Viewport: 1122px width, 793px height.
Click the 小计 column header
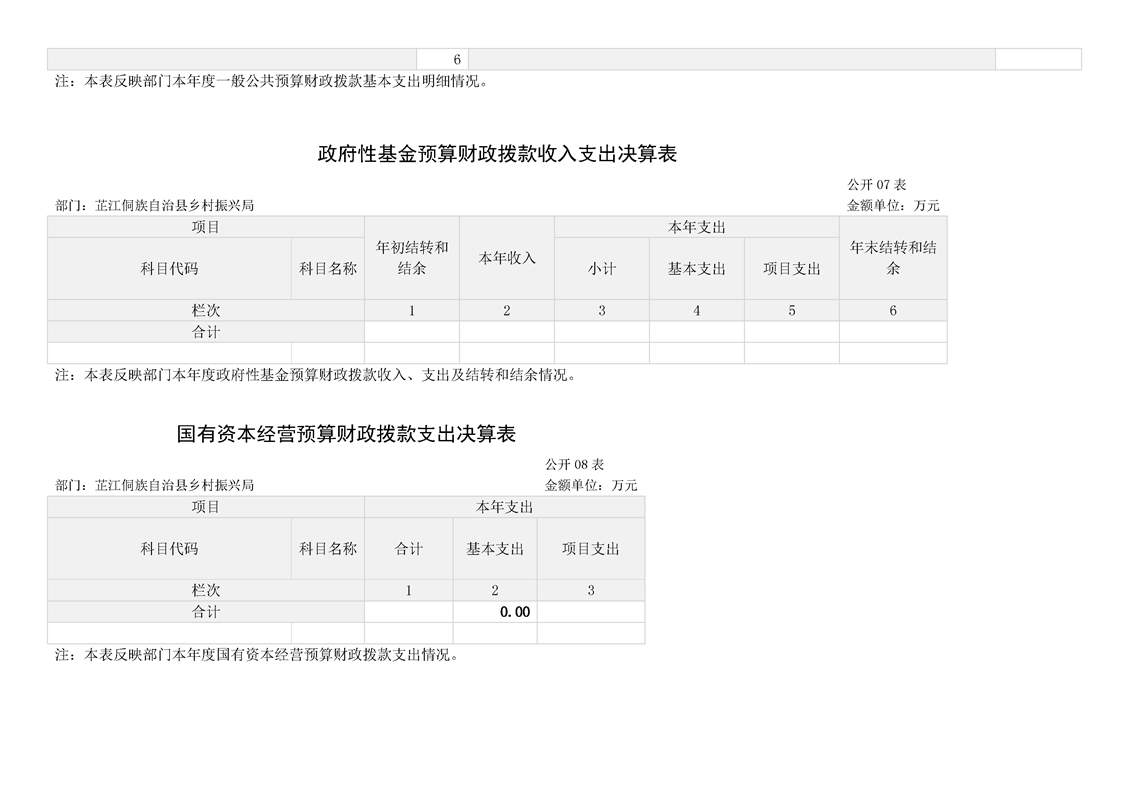602,269
